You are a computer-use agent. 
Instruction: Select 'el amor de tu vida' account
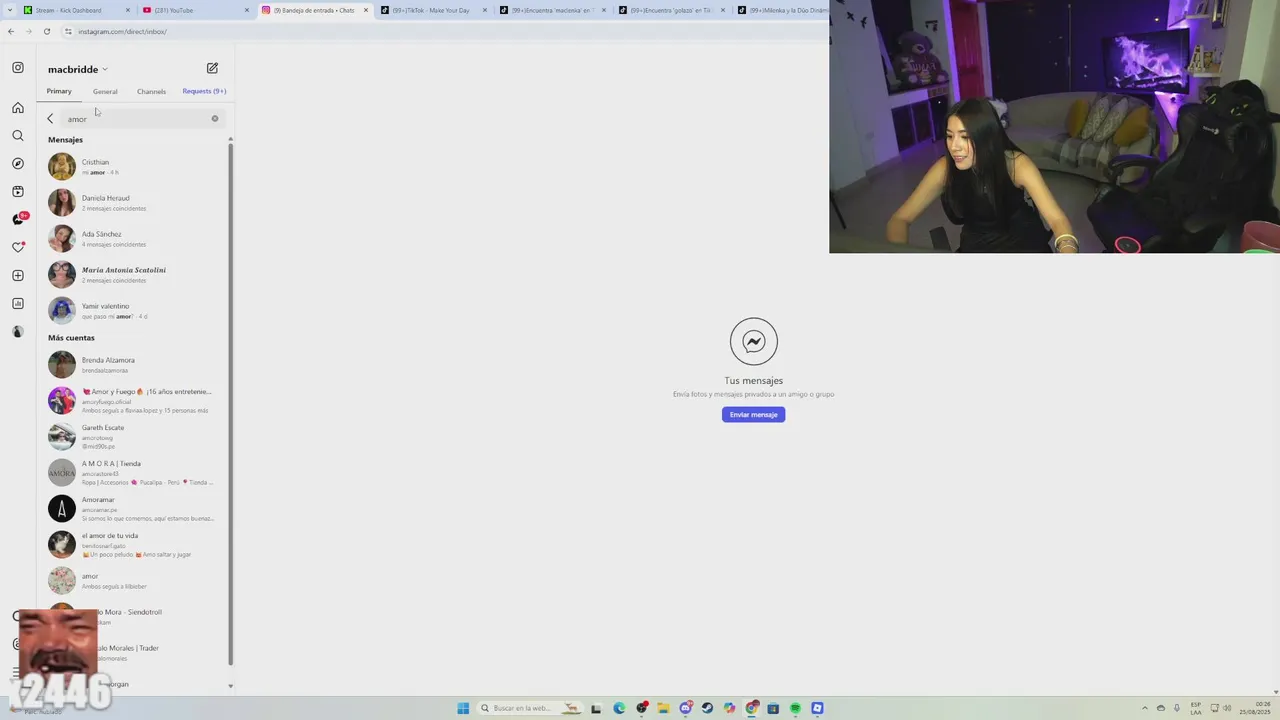pyautogui.click(x=135, y=545)
